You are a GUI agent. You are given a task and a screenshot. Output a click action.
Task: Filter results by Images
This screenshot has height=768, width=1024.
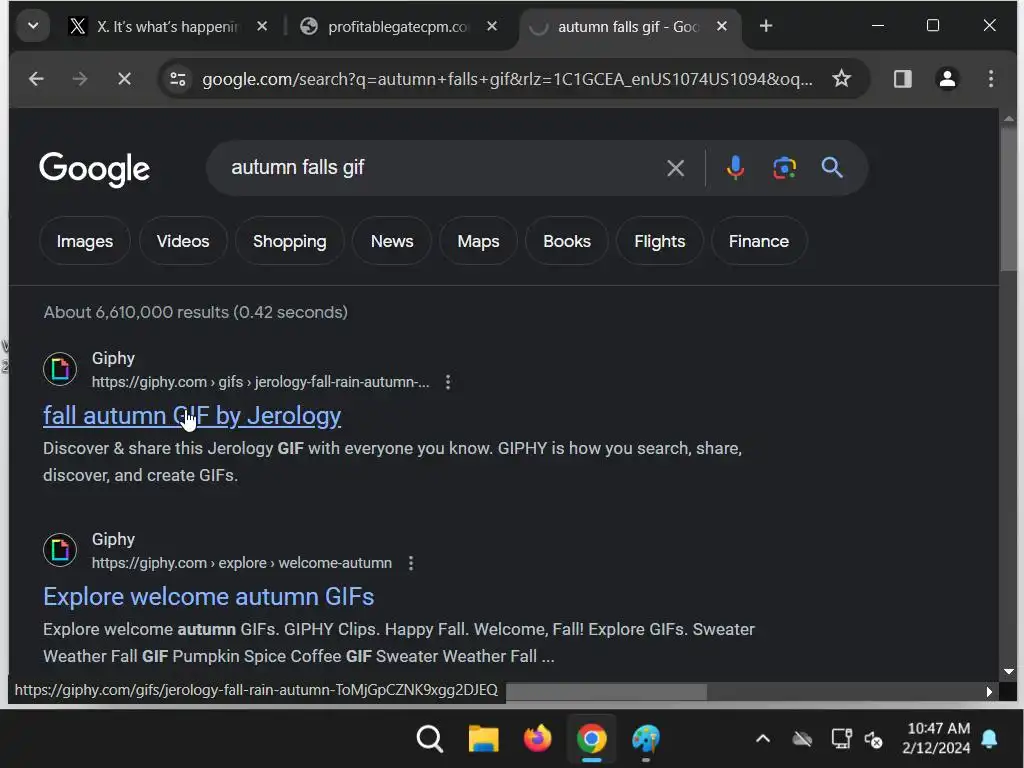85,241
